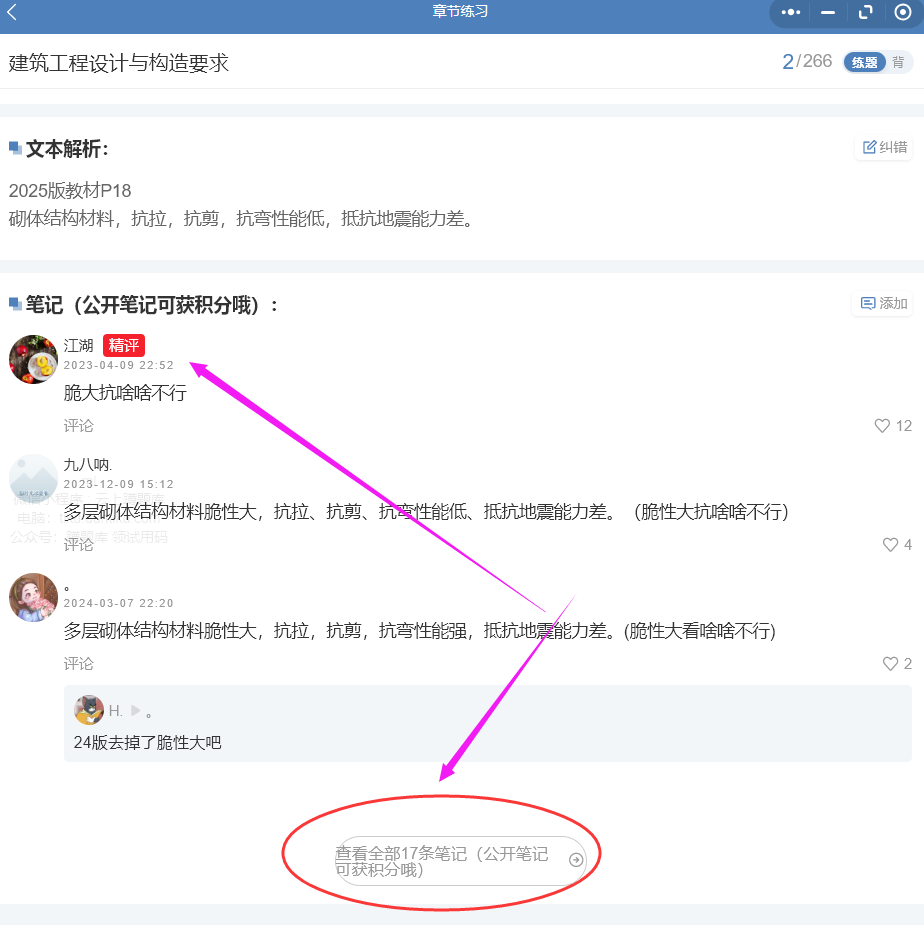Comment on 九八呐's note via 评论

tap(78, 544)
